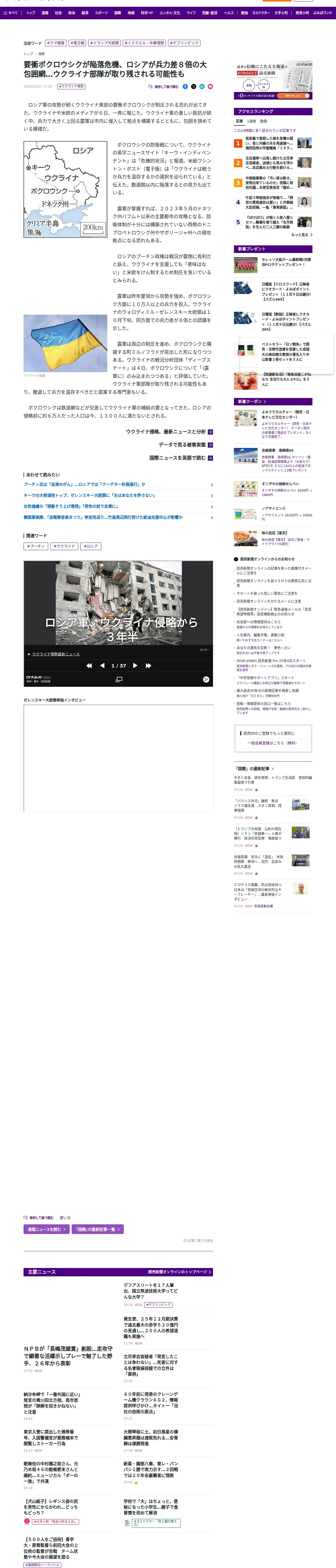Open ＢＢＣ会長 辞任表明 latest article

(x=273, y=780)
